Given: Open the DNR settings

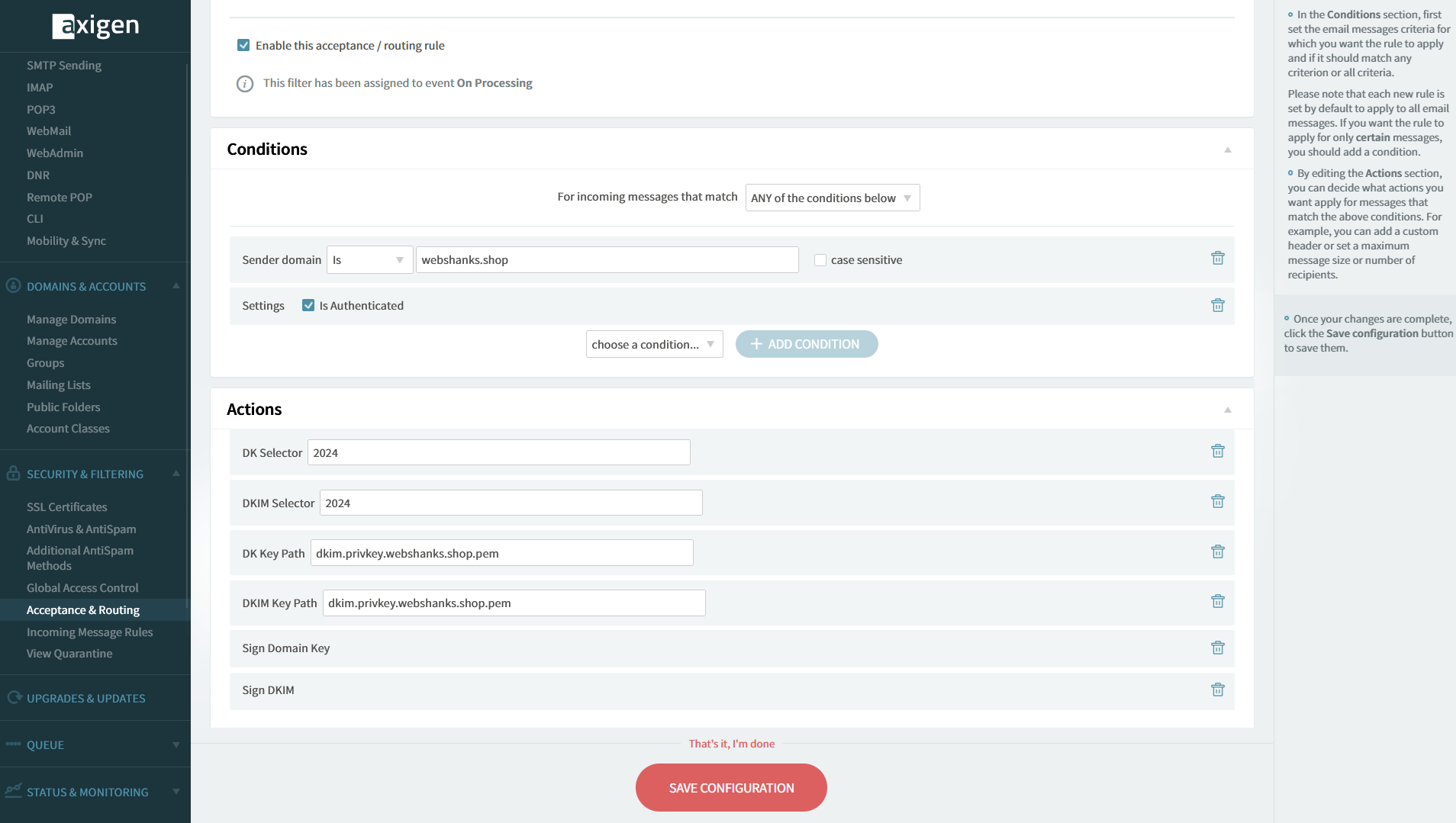Looking at the screenshot, I should 38,175.
